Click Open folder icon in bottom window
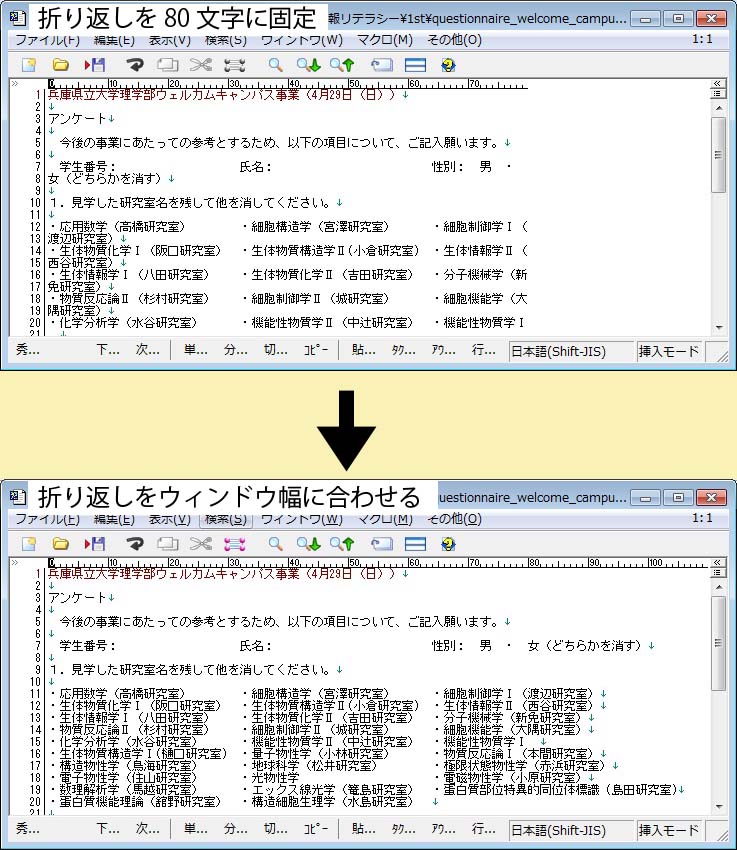737x850 pixels. click(x=61, y=544)
